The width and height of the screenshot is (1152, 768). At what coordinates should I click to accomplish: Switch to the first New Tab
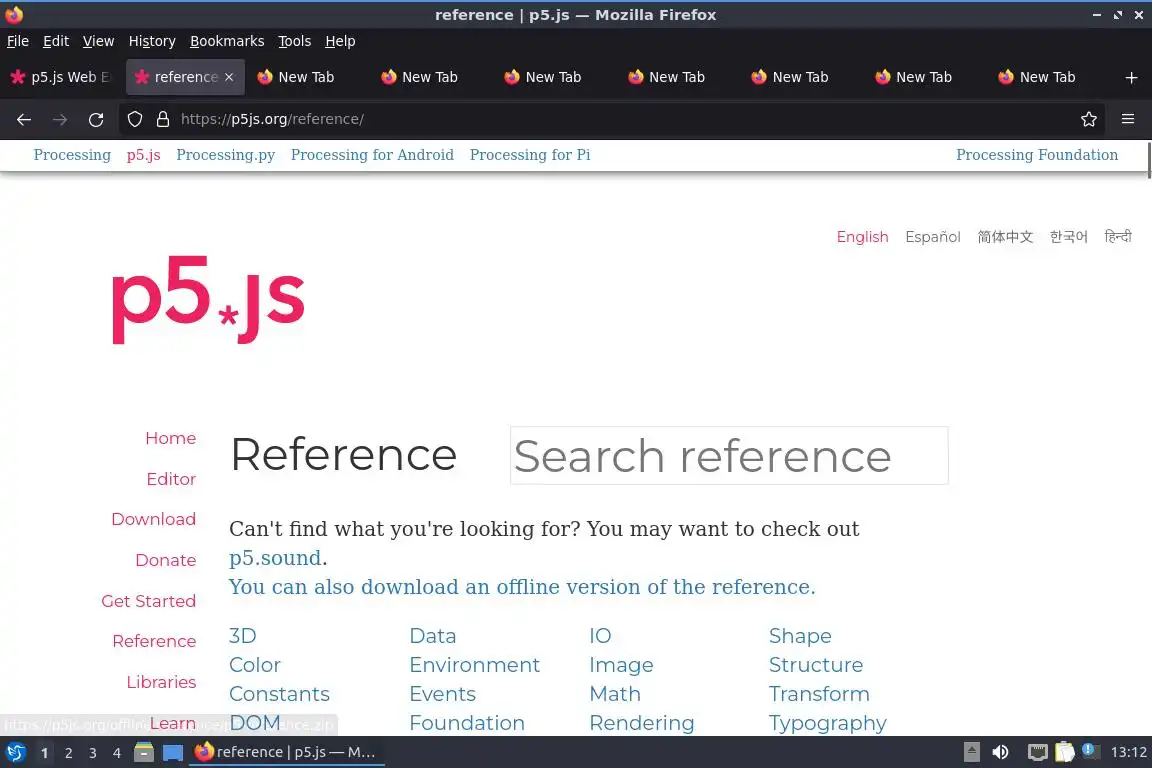(x=309, y=77)
